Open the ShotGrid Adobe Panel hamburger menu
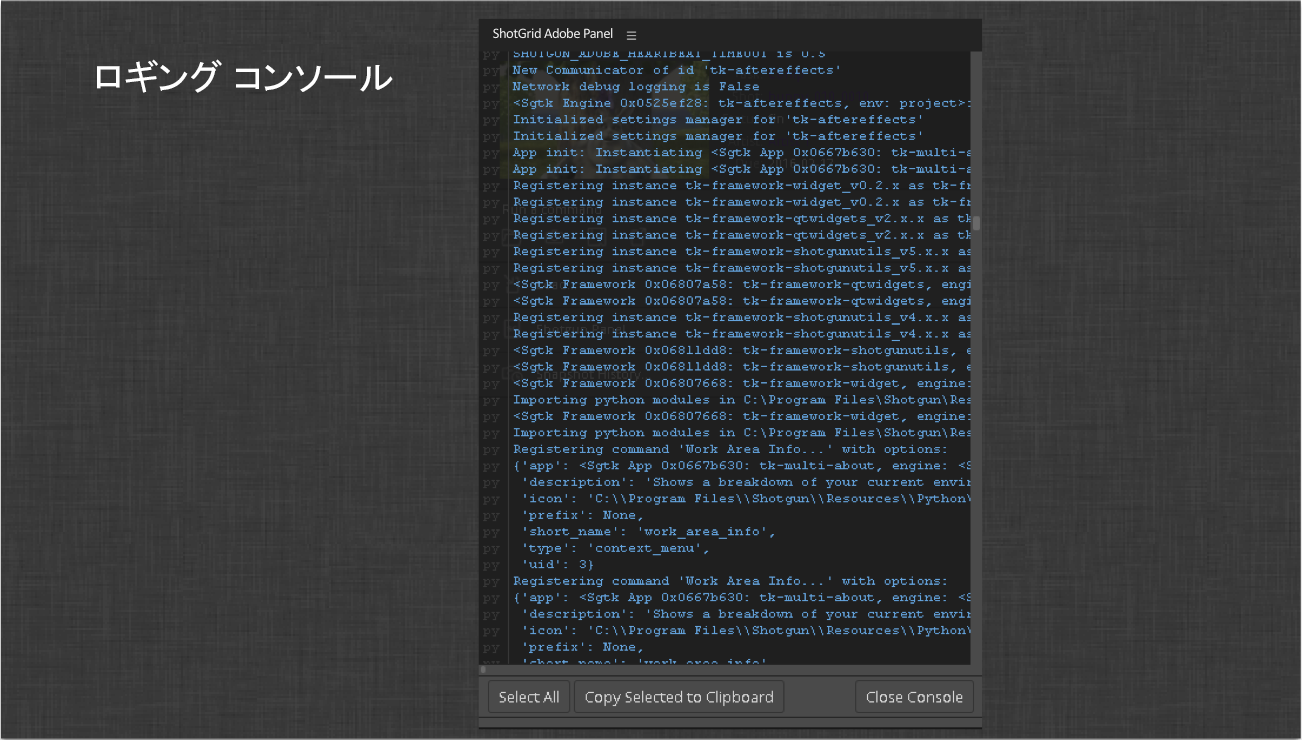The image size is (1302, 740). click(x=631, y=35)
